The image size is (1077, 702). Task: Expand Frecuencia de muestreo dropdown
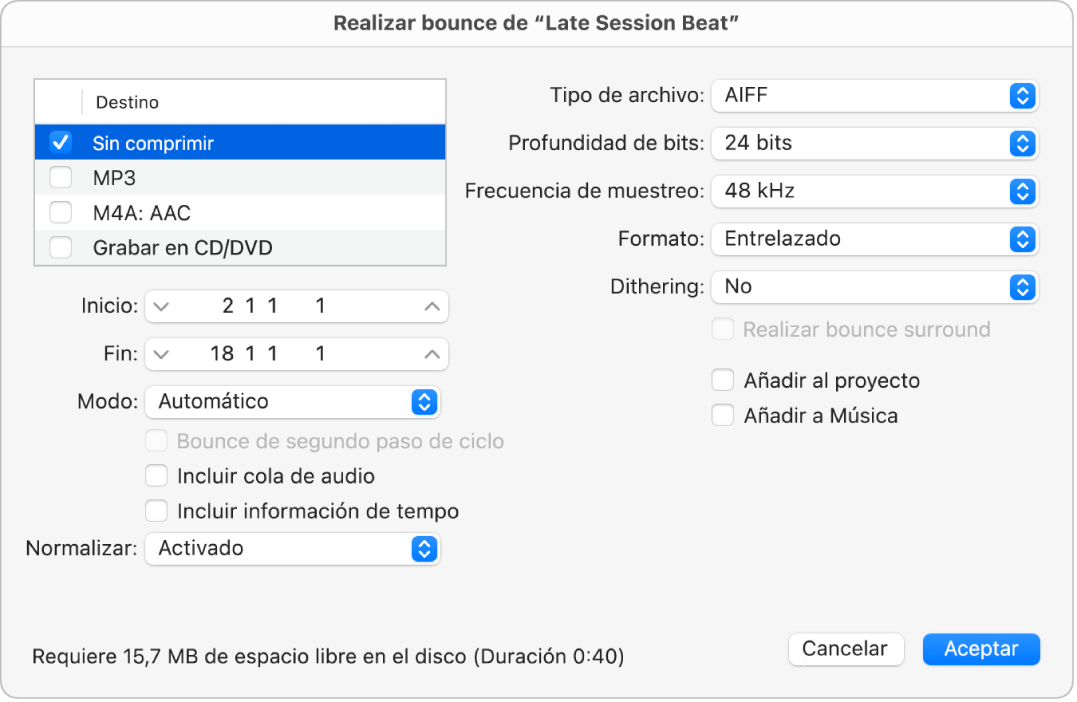coord(874,190)
